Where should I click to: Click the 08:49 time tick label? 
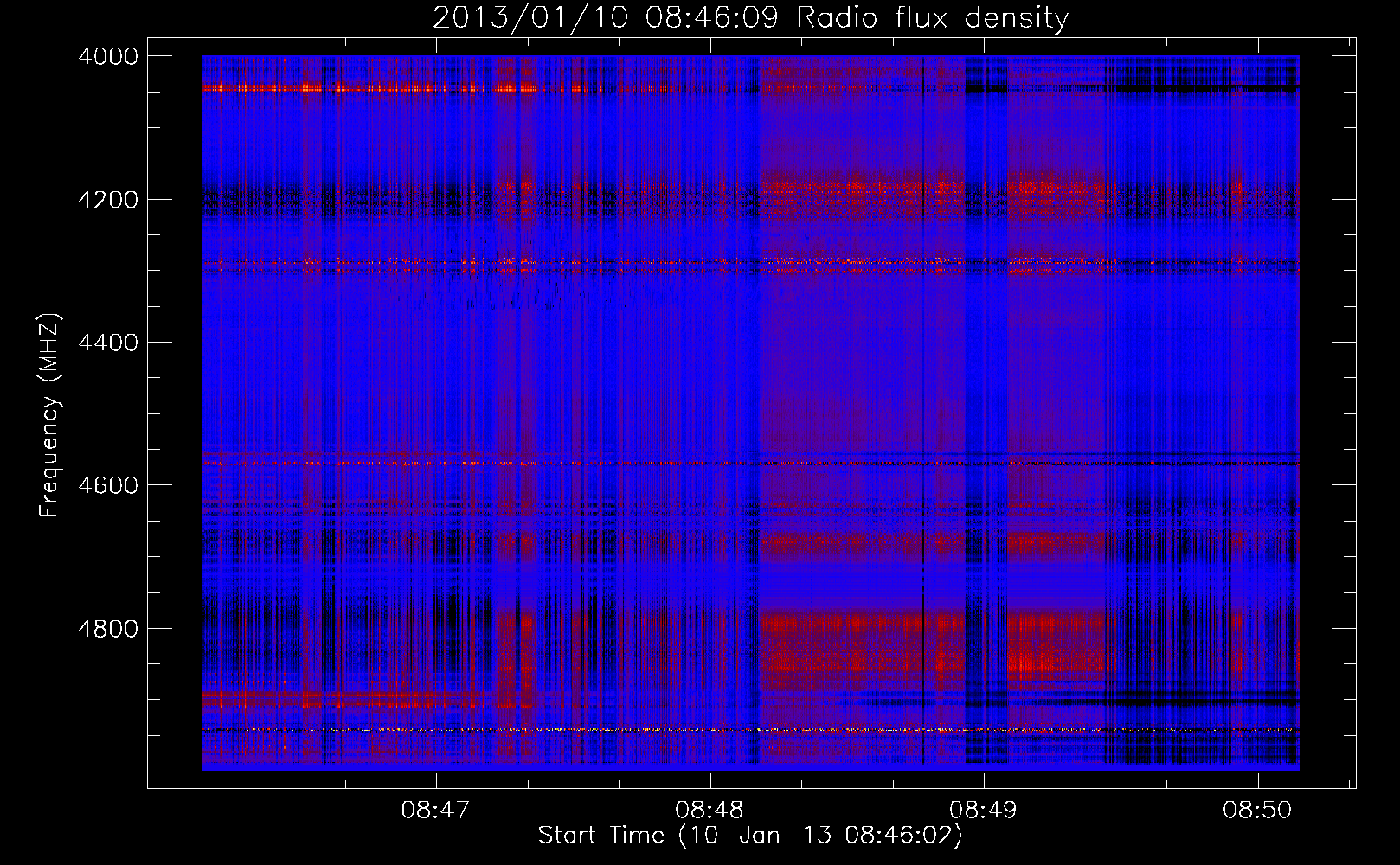pyautogui.click(x=983, y=810)
